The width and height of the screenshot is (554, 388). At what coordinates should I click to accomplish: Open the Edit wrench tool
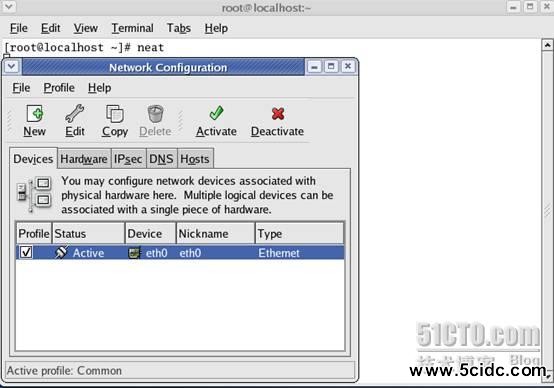click(75, 114)
